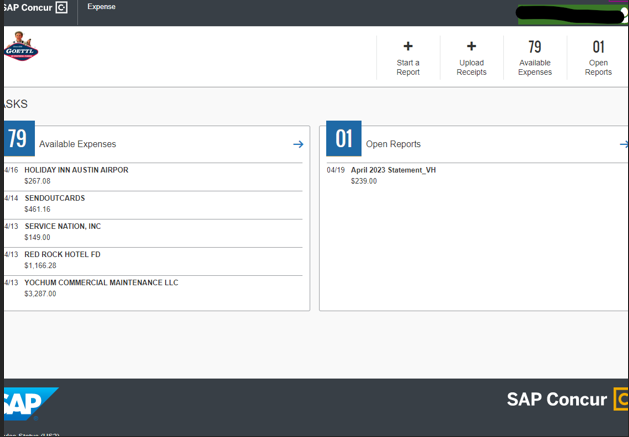Viewport: 629px width, 437px height.
Task: Click the plus icon above Start a Report
Action: (x=408, y=46)
